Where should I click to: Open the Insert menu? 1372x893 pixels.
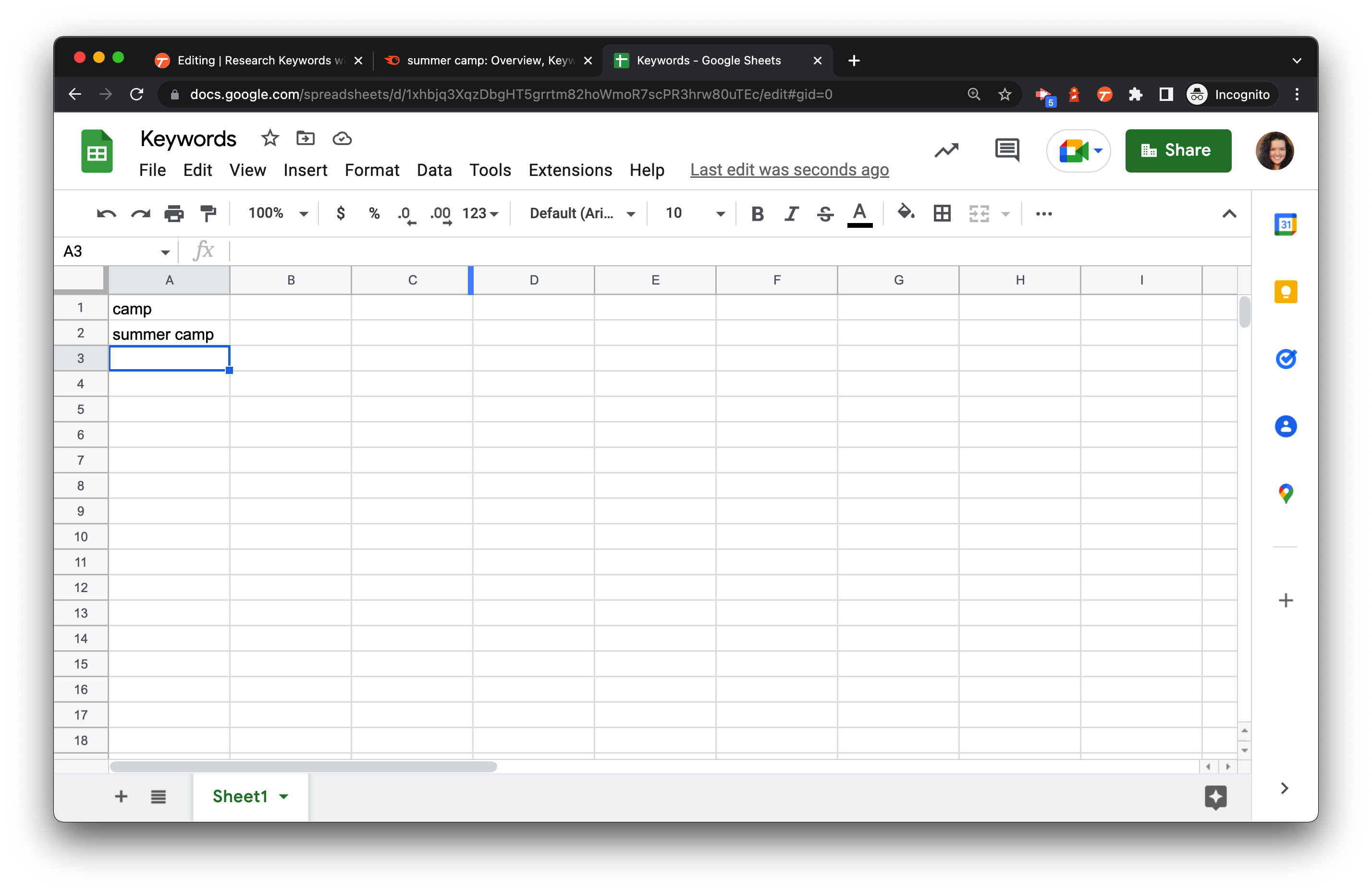tap(305, 170)
